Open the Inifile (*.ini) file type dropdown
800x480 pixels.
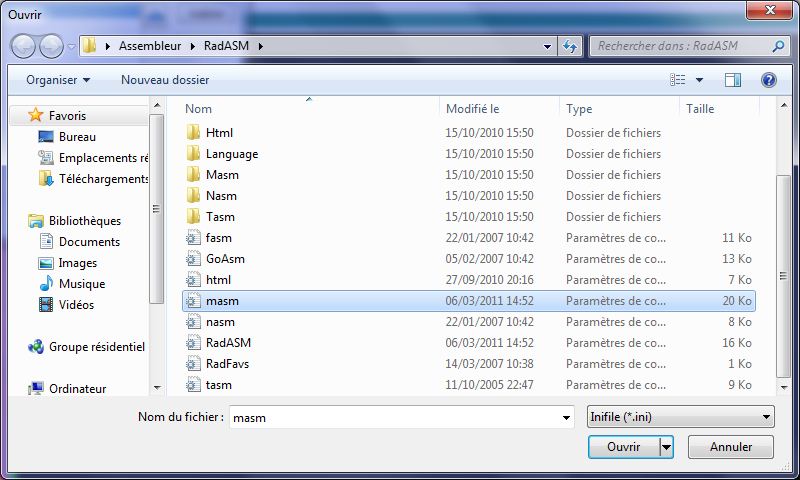coord(681,417)
